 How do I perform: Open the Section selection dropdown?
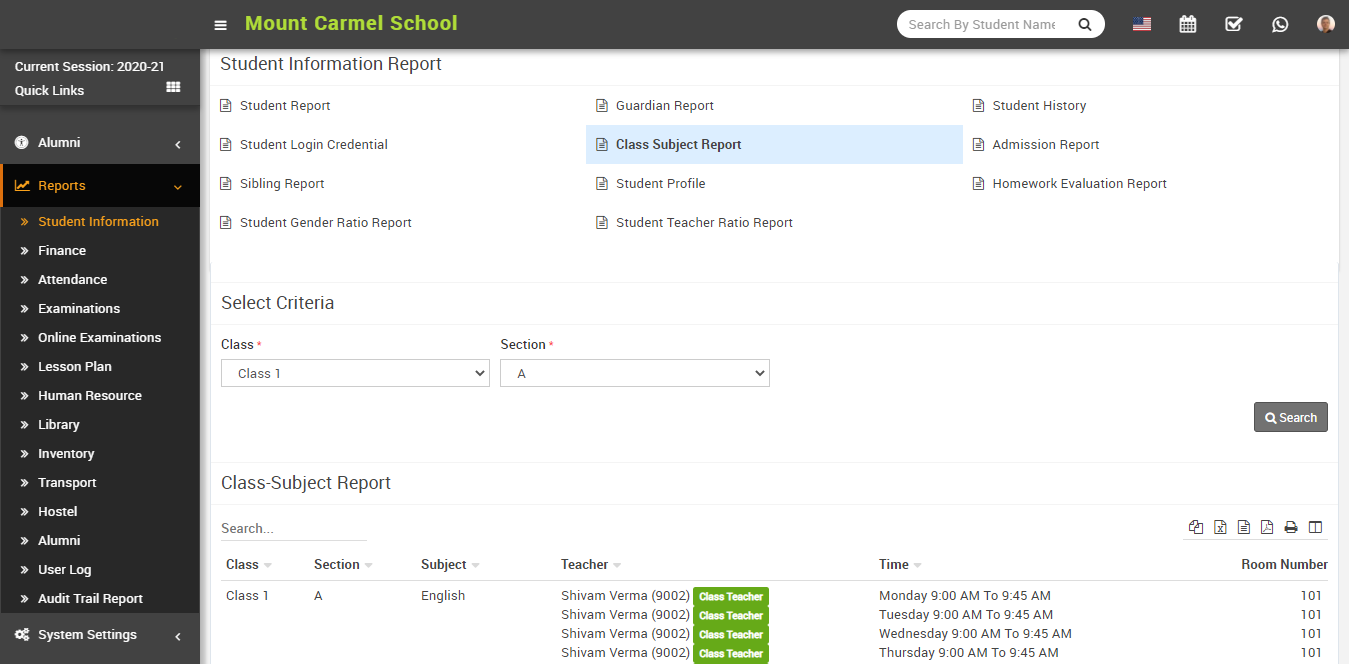634,373
